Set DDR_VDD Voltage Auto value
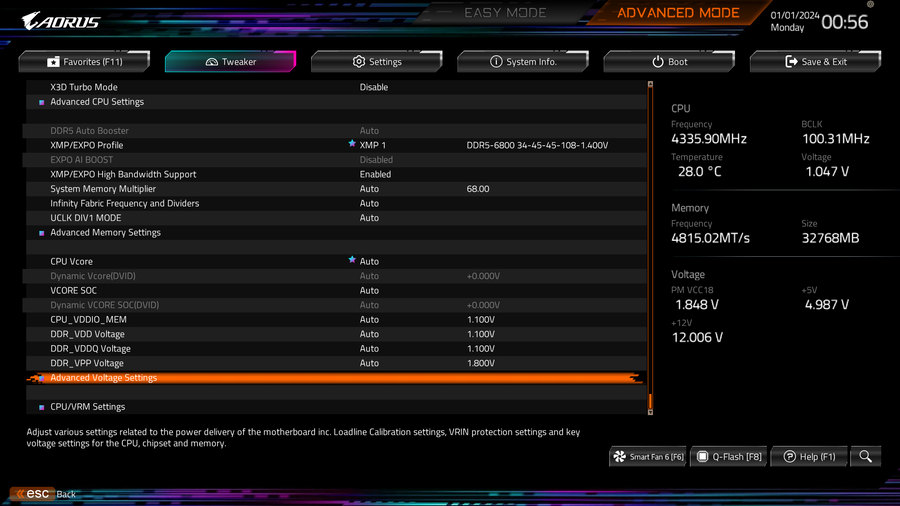900x506 pixels. [x=369, y=334]
